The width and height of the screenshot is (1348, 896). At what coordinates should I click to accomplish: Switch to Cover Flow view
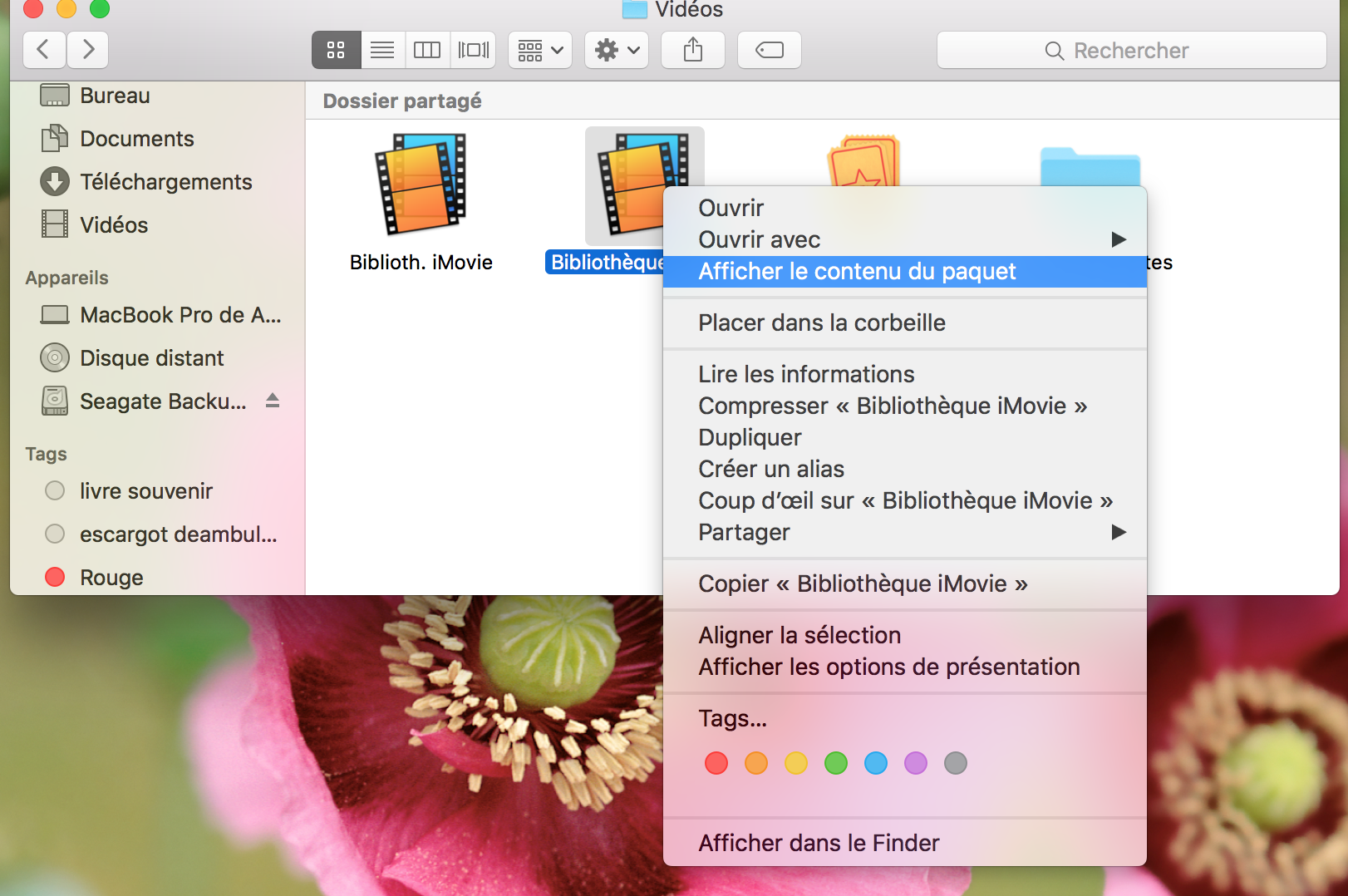[x=474, y=50]
